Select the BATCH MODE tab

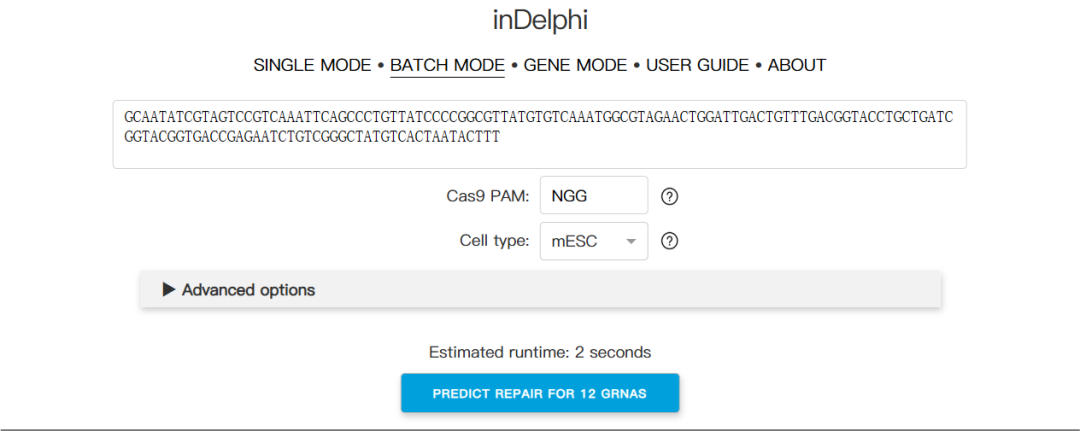coord(447,65)
